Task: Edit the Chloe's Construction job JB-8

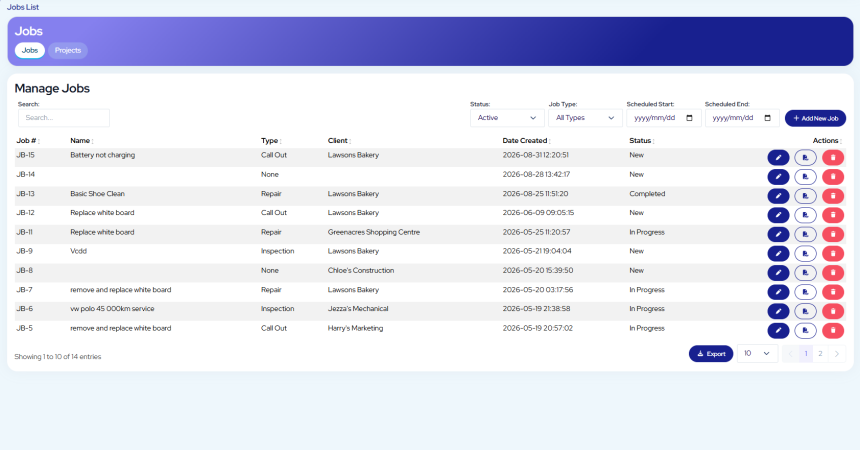Action: click(x=778, y=273)
